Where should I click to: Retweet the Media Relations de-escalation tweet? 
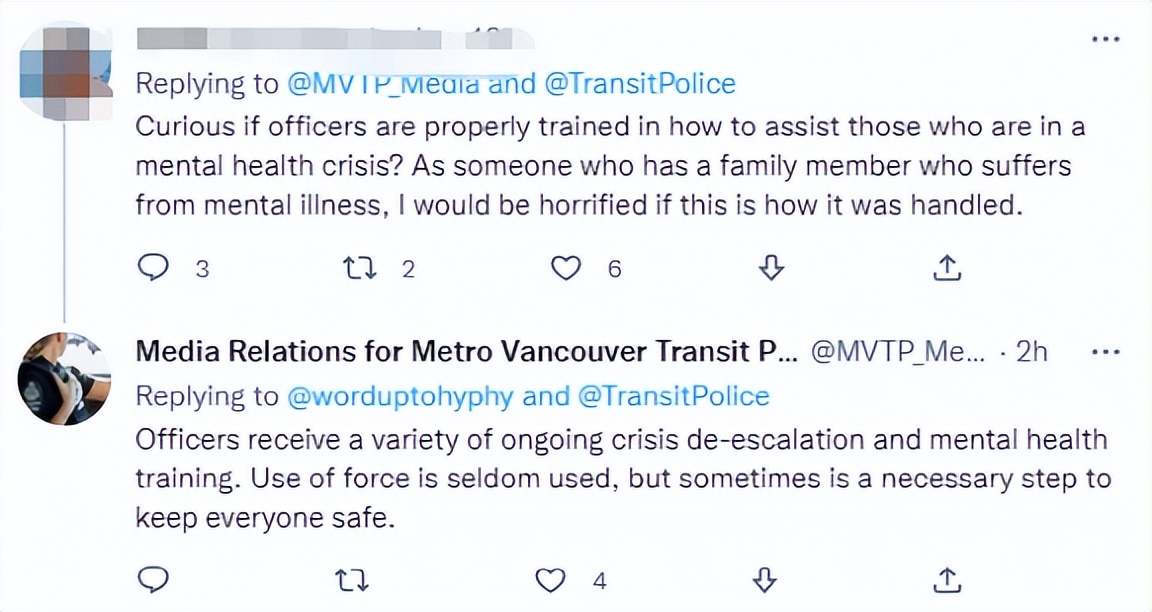[x=355, y=579]
